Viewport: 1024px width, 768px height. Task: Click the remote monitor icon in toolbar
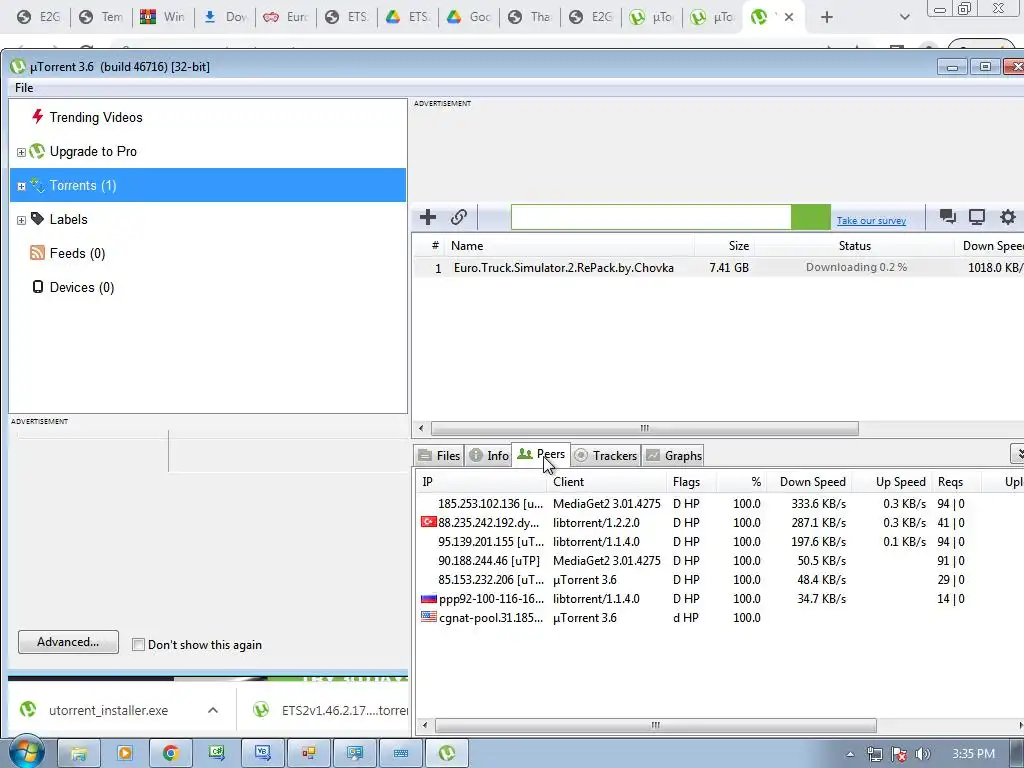tap(977, 217)
